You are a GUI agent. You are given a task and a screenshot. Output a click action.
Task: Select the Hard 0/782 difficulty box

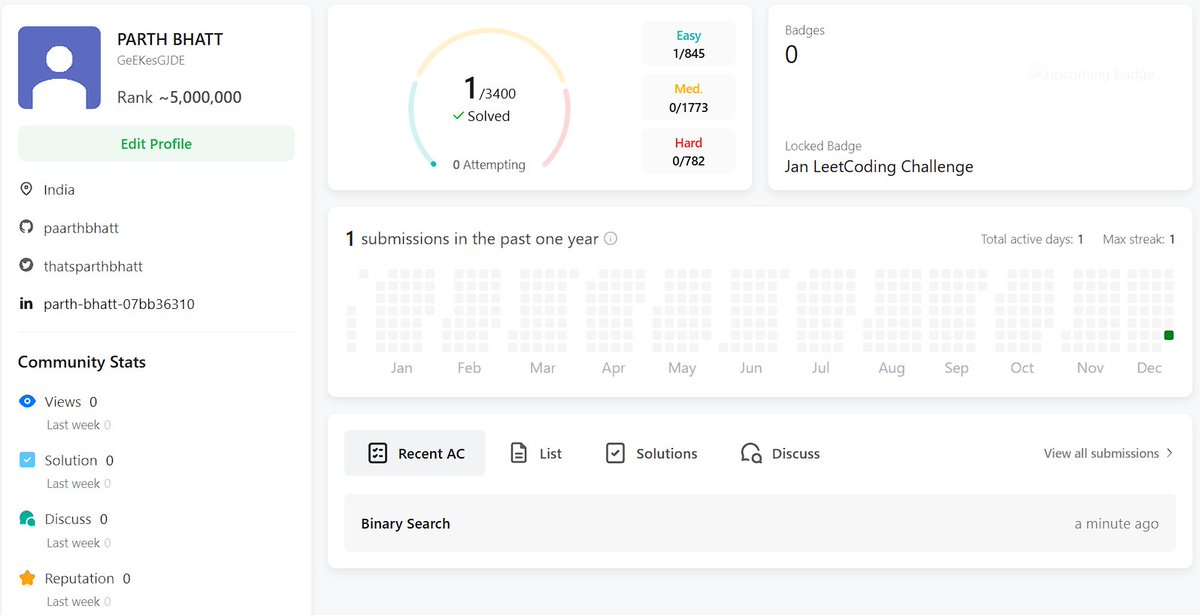[688, 151]
